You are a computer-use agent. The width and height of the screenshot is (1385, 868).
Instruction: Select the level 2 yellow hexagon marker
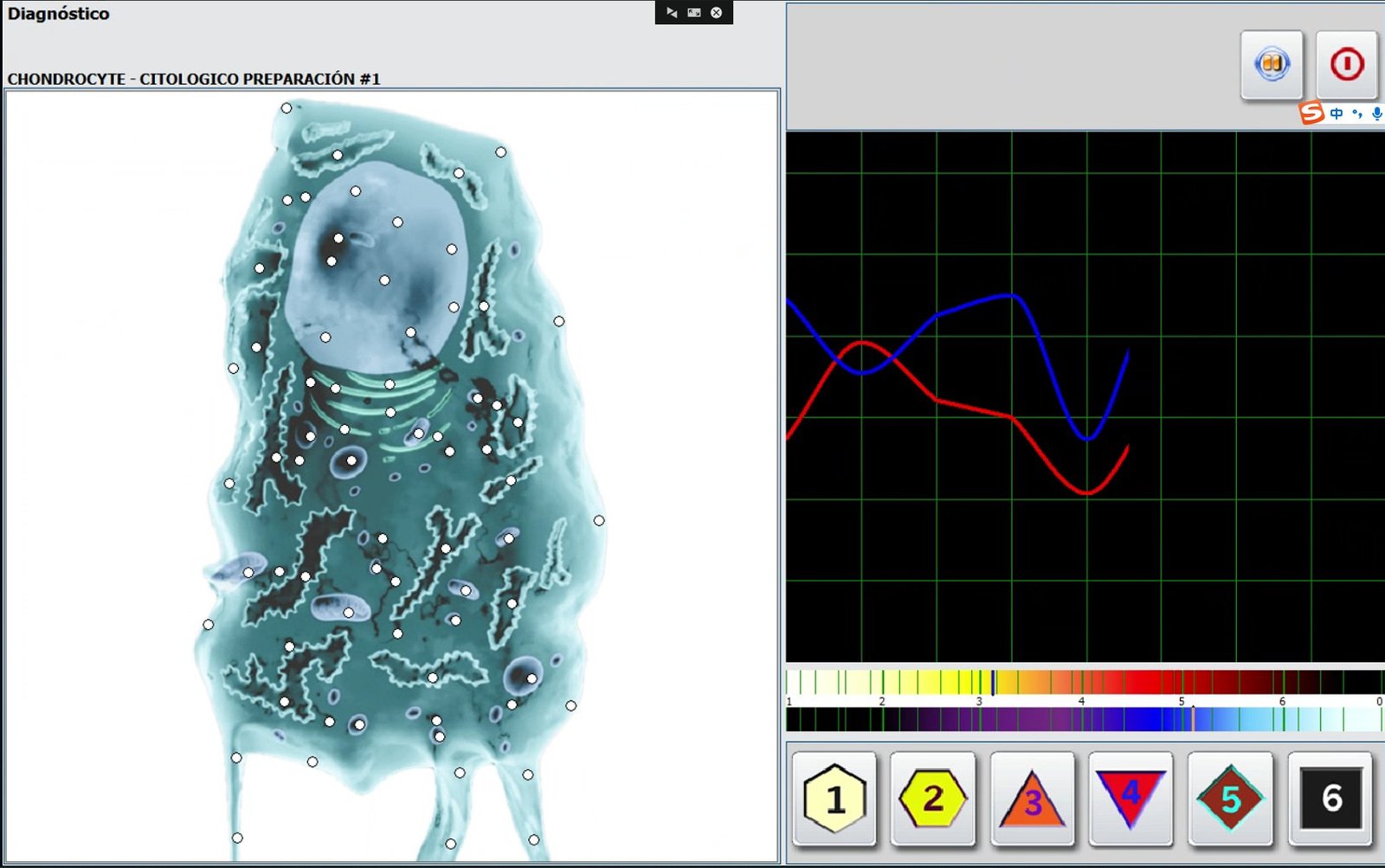coord(933,798)
